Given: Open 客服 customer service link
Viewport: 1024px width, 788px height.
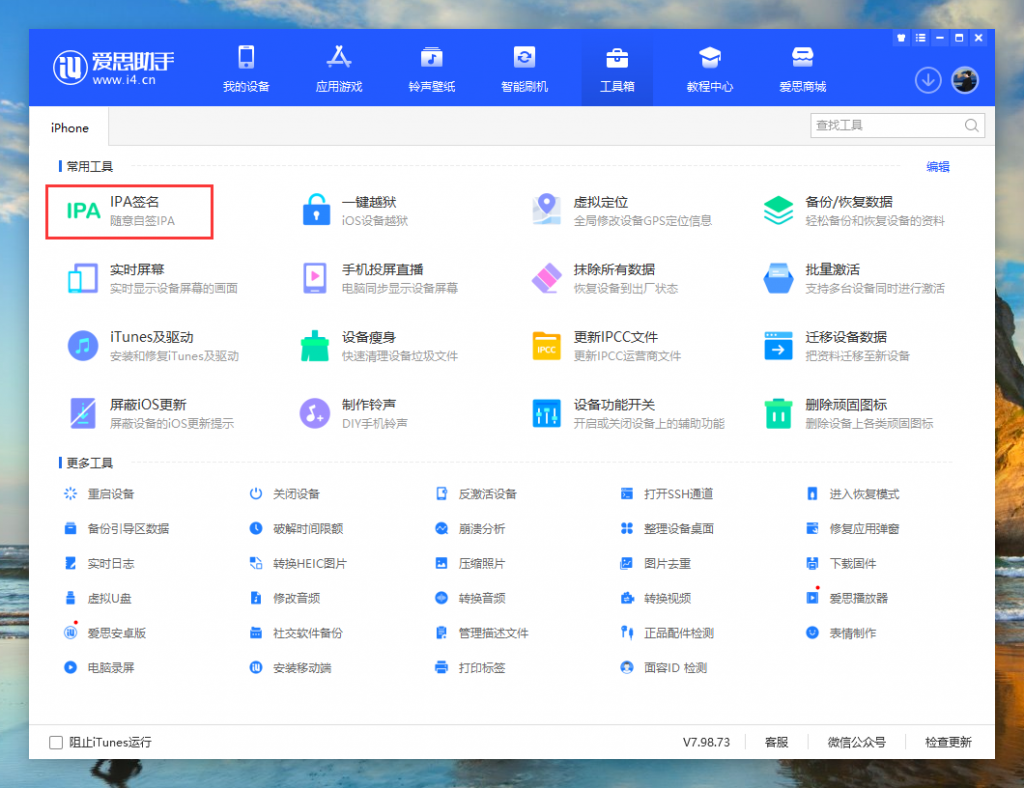Looking at the screenshot, I should [776, 742].
